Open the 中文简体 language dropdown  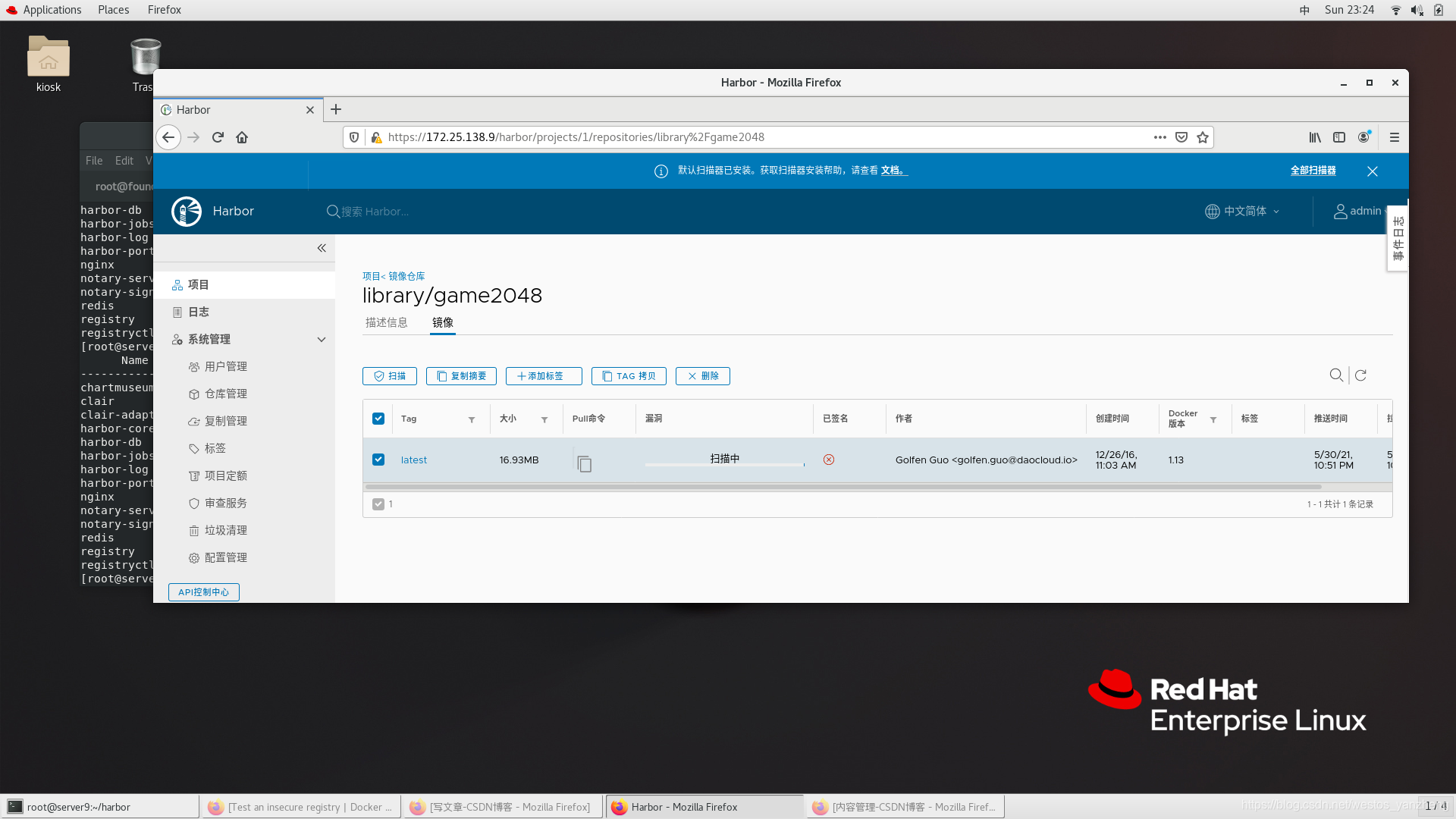pyautogui.click(x=1242, y=212)
